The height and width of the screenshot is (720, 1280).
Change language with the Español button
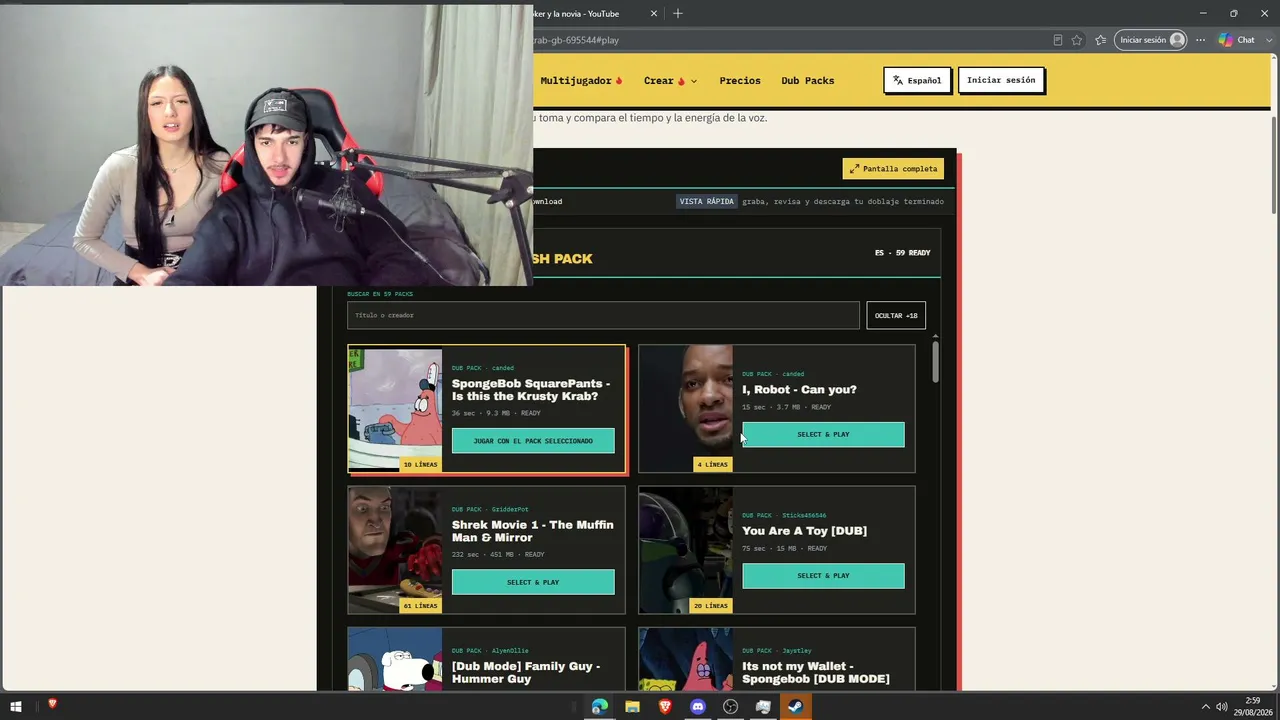point(917,80)
